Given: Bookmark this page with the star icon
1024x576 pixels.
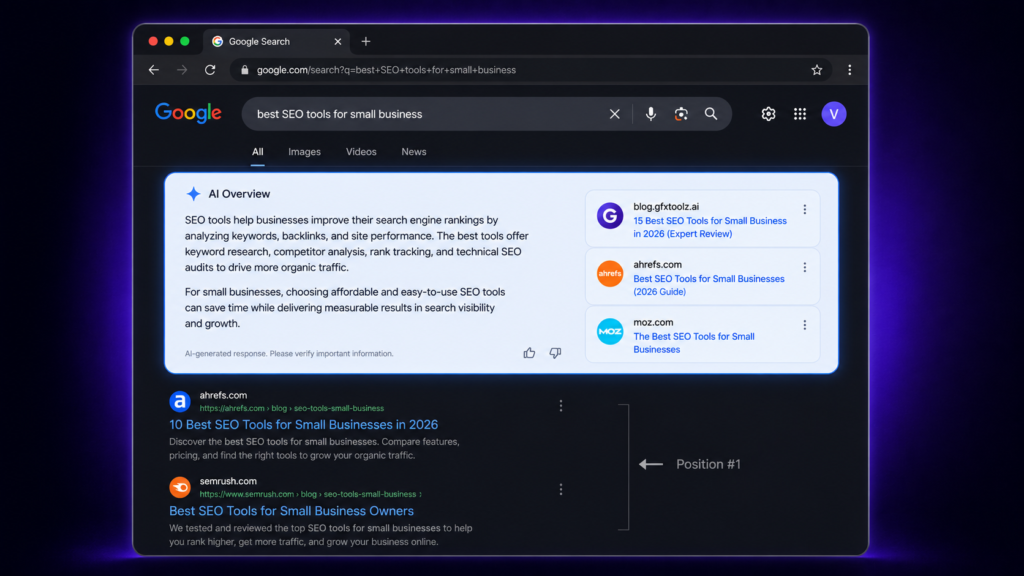Looking at the screenshot, I should (x=816, y=70).
